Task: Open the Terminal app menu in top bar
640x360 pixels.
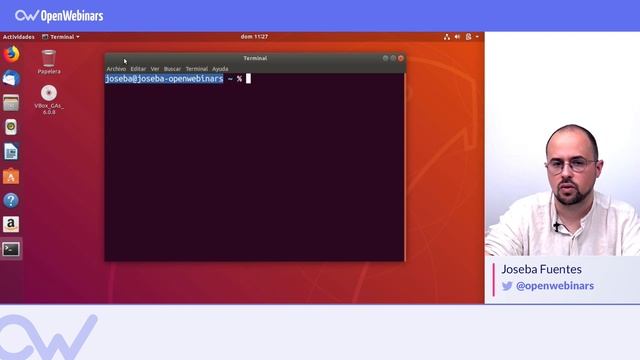Action: tap(61, 37)
